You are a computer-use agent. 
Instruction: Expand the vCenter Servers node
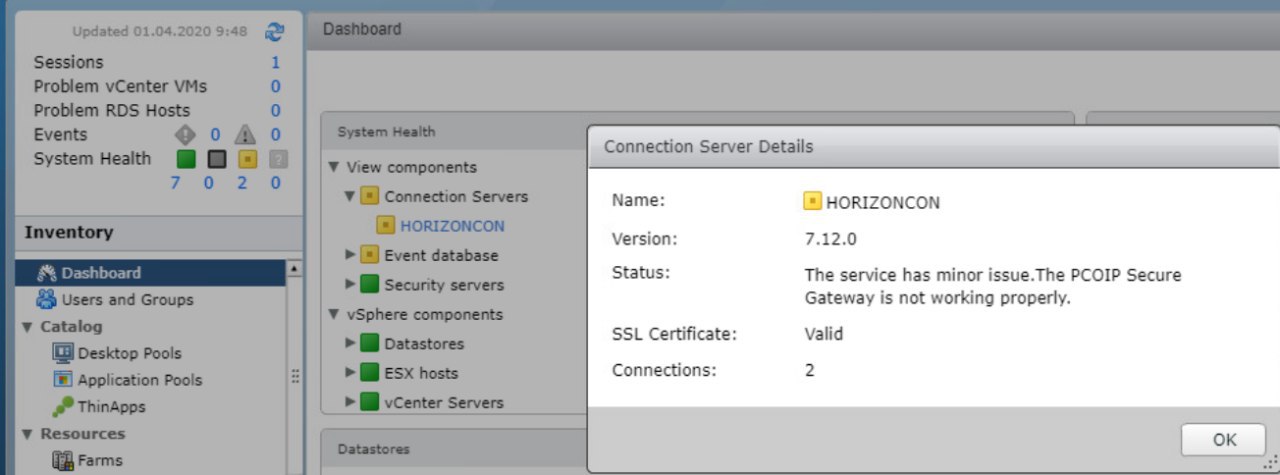[x=350, y=402]
